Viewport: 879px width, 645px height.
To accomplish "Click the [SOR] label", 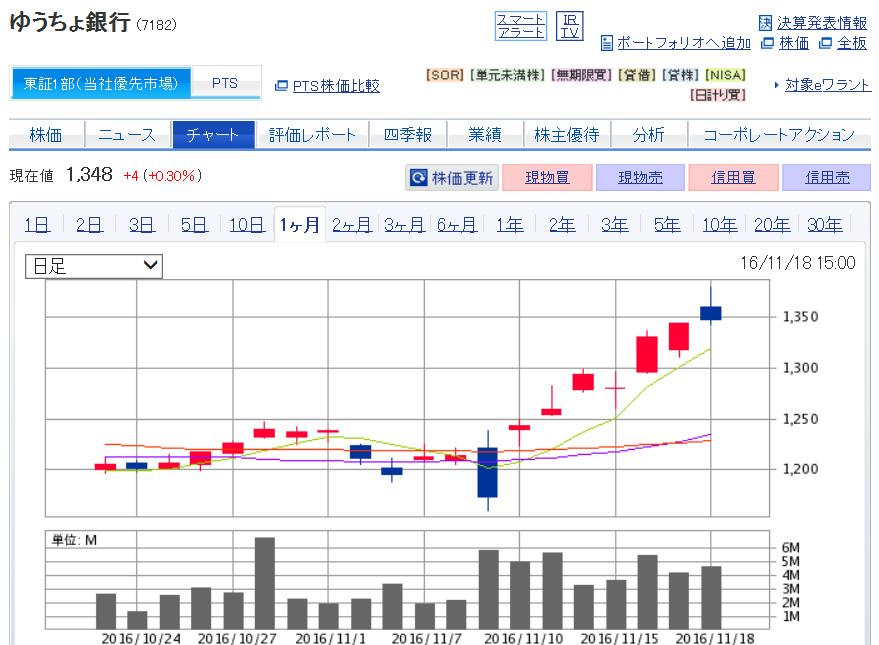I will click(445, 75).
